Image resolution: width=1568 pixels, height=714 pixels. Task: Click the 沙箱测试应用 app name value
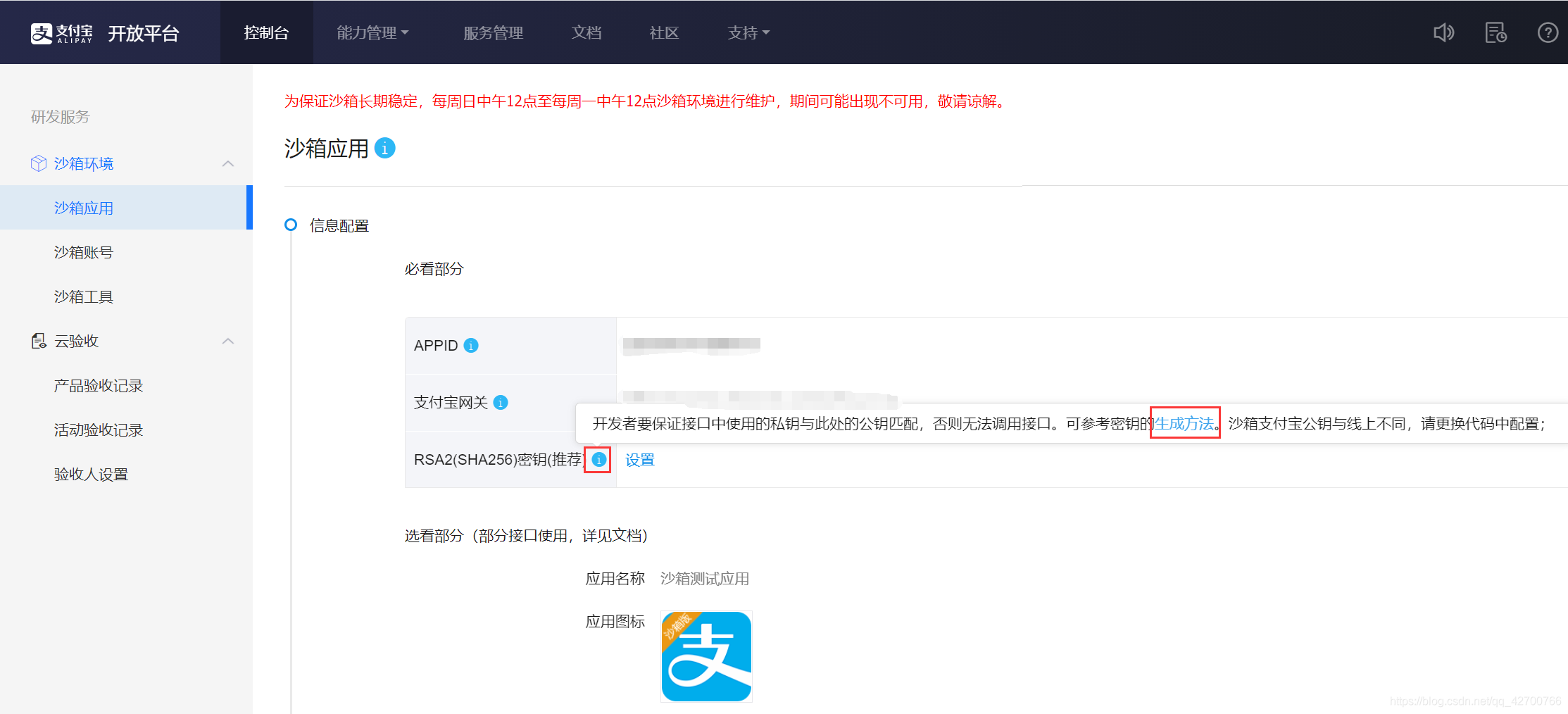[705, 579]
